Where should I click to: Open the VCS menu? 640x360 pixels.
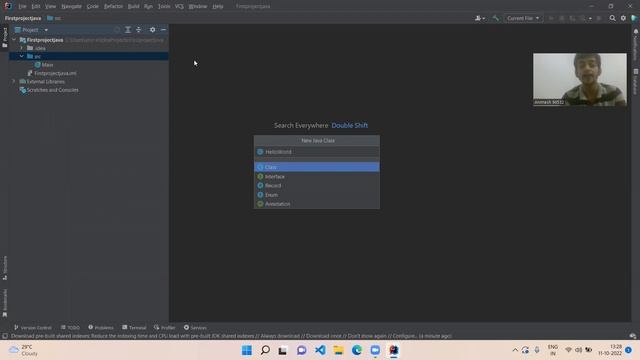(179, 7)
